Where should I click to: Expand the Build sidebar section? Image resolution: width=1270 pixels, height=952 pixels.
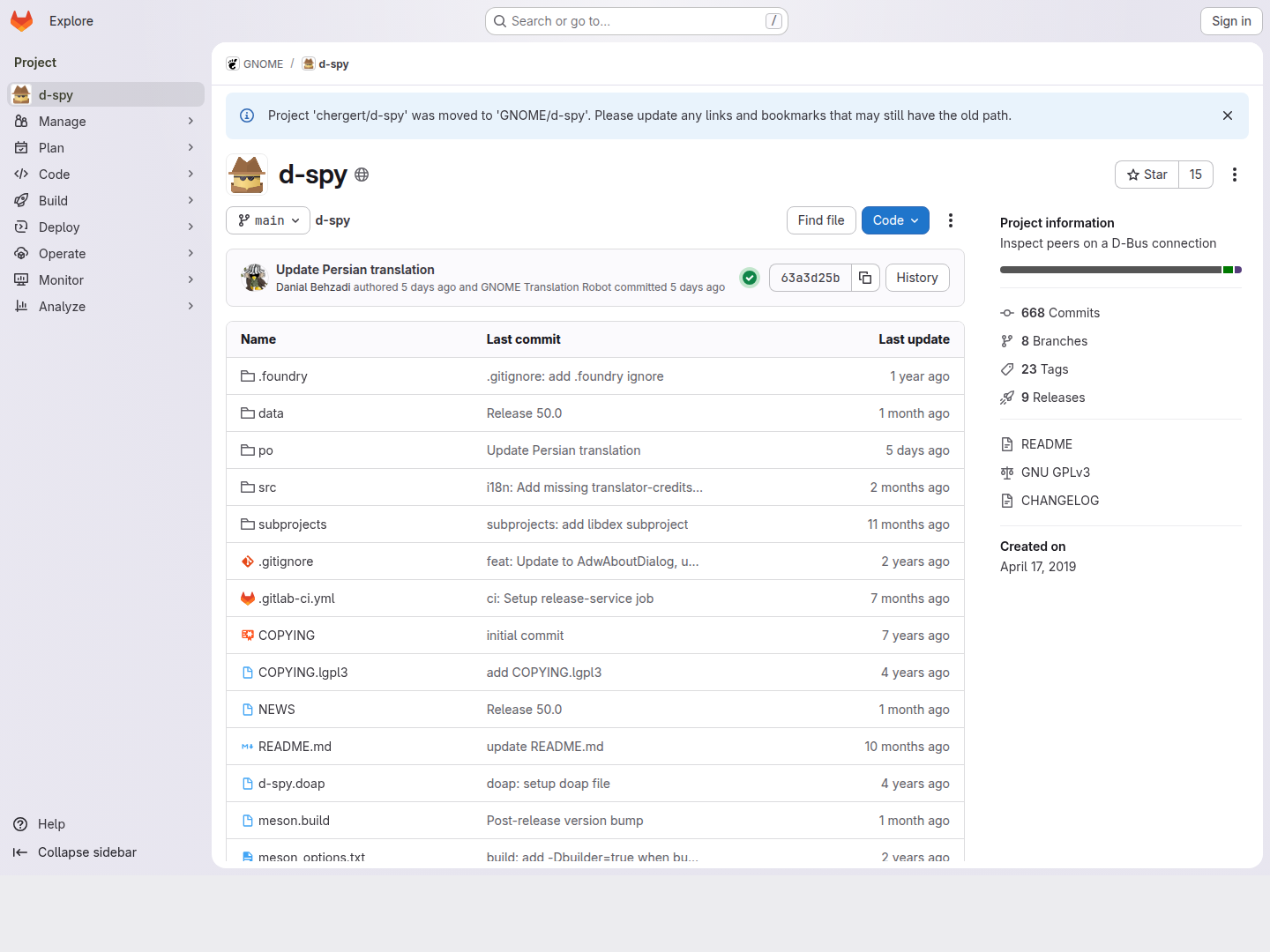pos(106,200)
